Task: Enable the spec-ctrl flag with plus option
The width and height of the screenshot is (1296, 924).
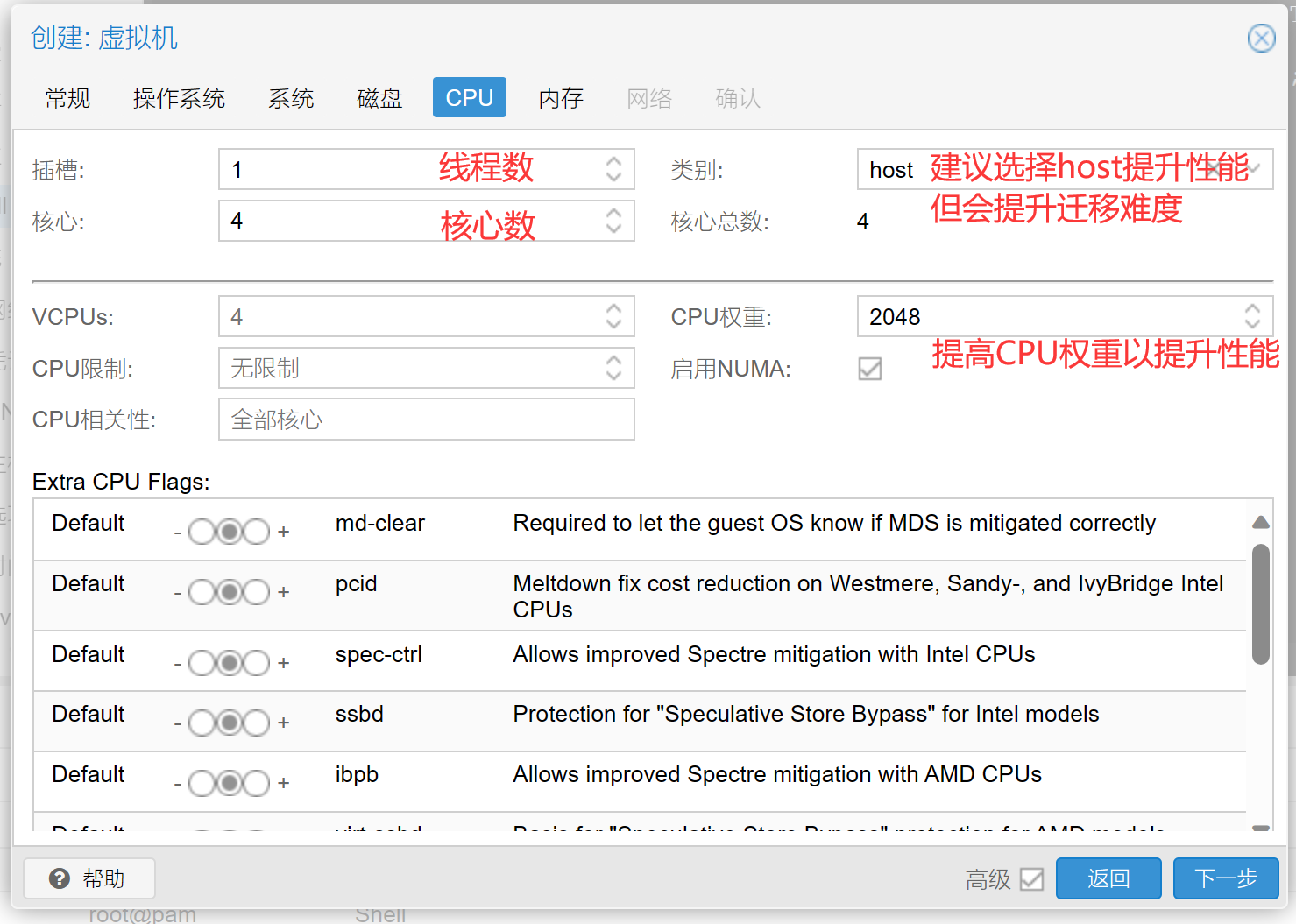Action: (x=257, y=663)
